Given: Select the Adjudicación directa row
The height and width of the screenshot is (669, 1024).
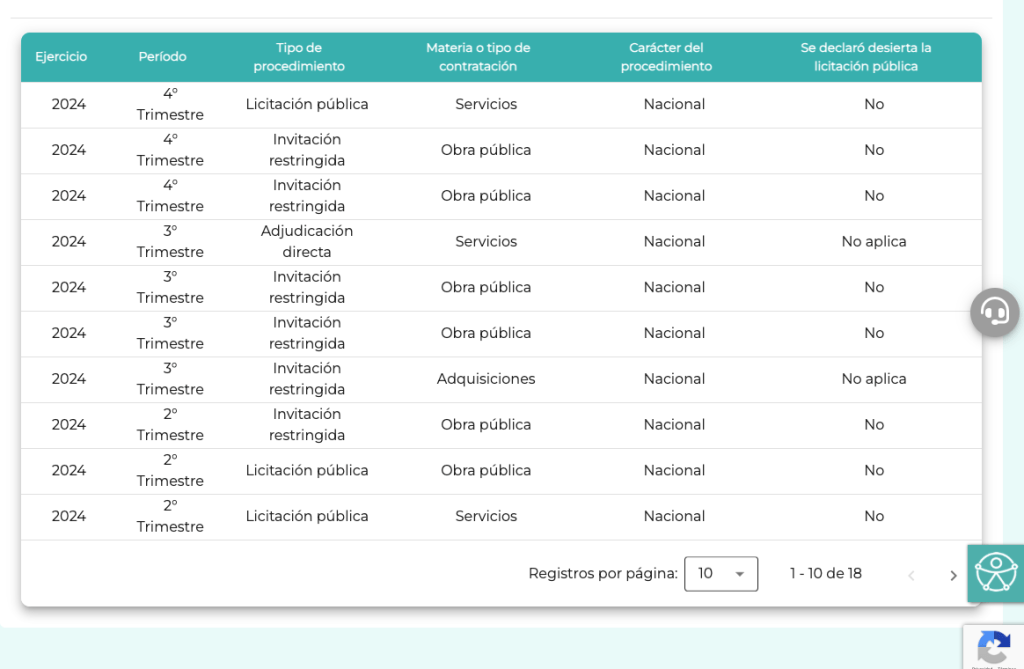Looking at the screenshot, I should click(307, 241).
